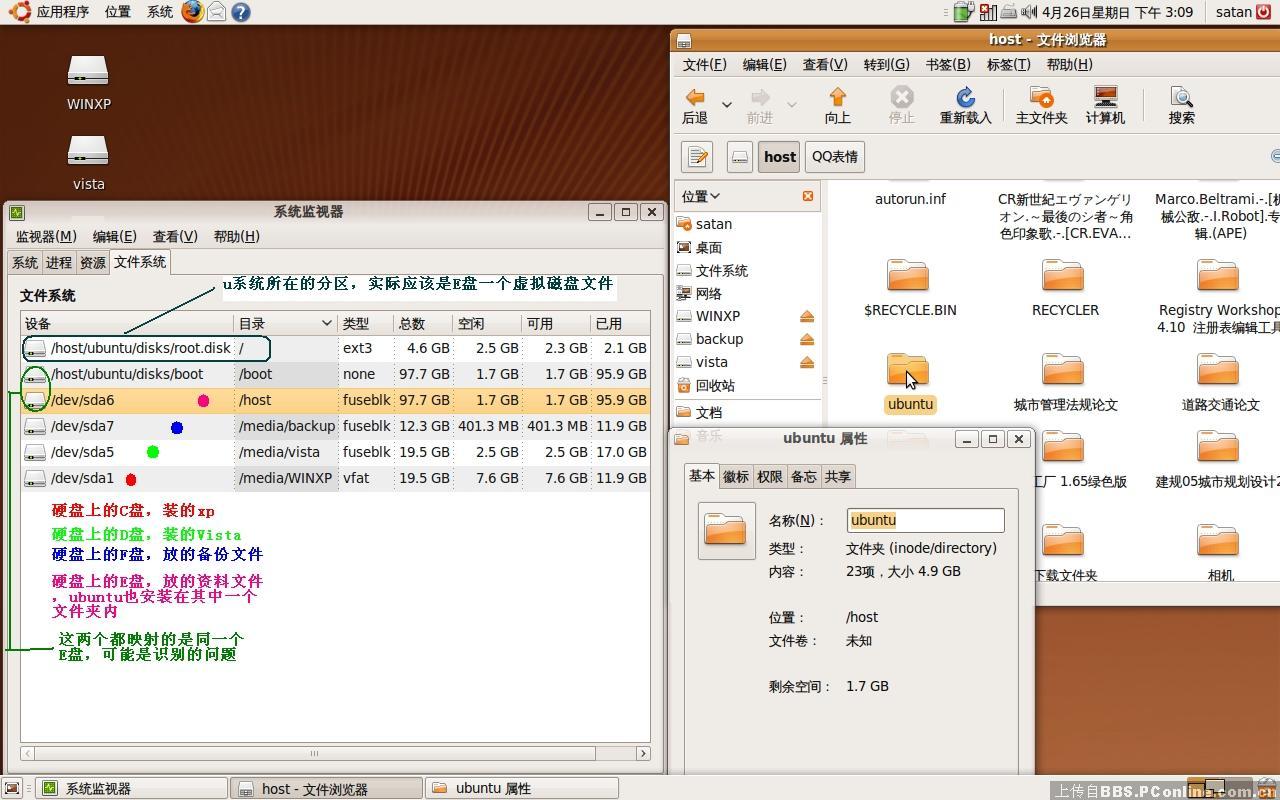
Task: Expand the 位置 sidebar selector dropdown
Action: click(x=701, y=196)
